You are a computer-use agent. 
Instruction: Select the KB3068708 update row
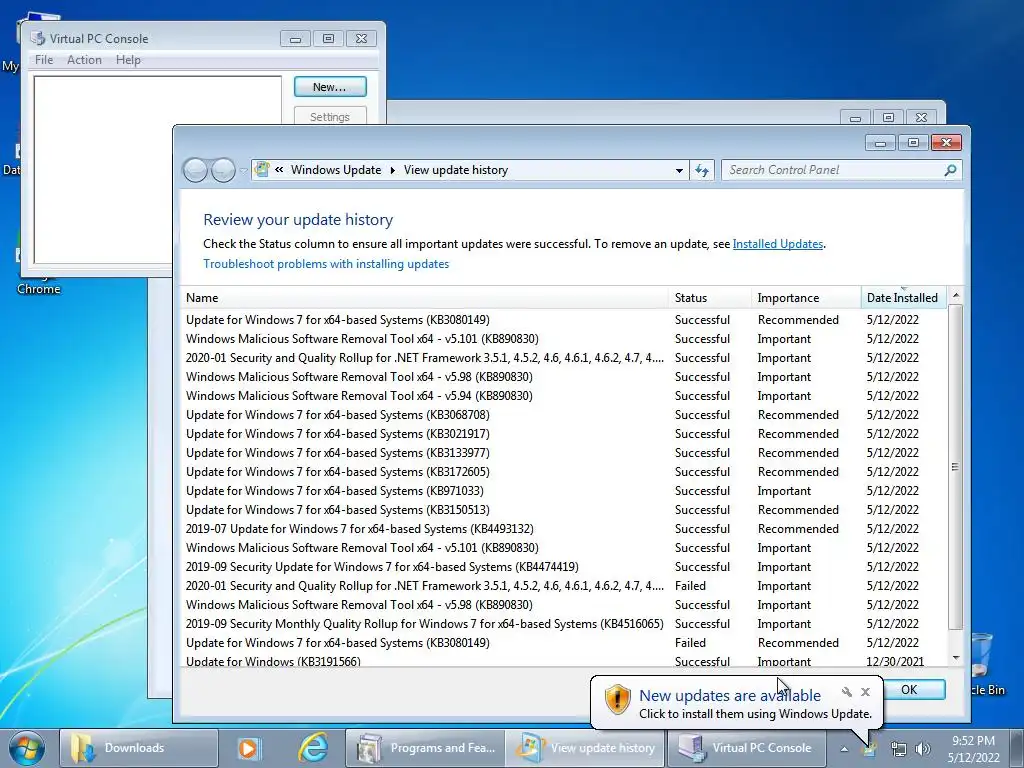tap(564, 415)
